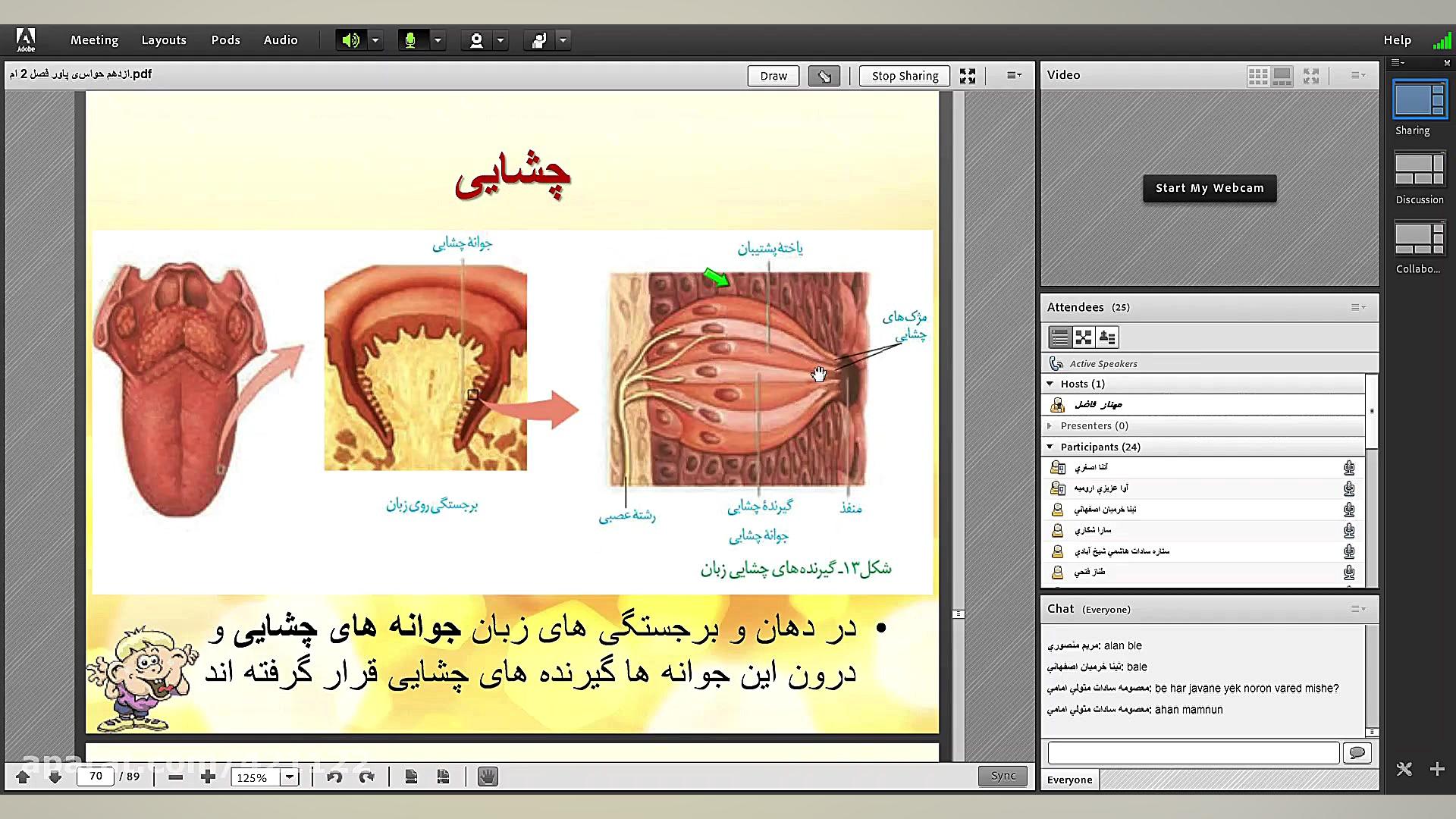Screen dimensions: 1456x819
Task: Click microphone icon for آتنا اصغري
Action: tap(1349, 468)
